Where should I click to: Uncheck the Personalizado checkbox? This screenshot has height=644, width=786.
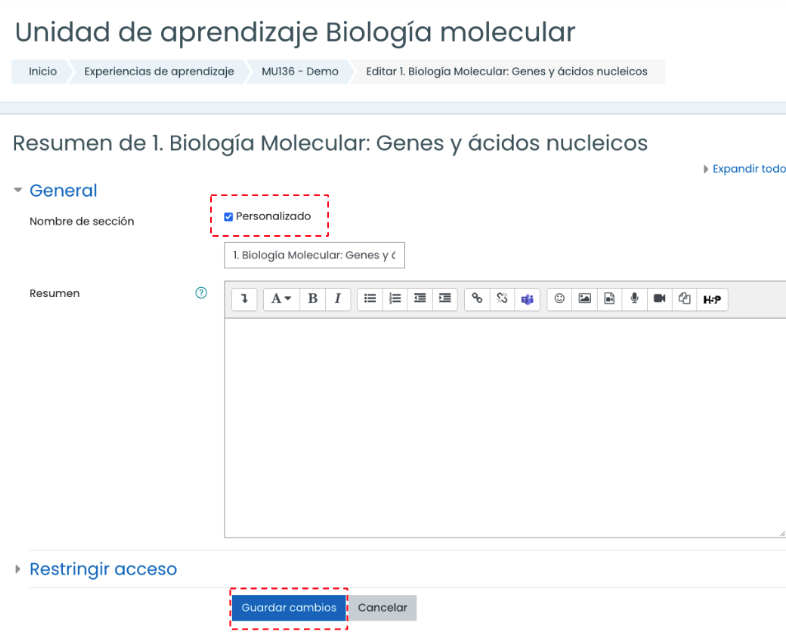[229, 217]
